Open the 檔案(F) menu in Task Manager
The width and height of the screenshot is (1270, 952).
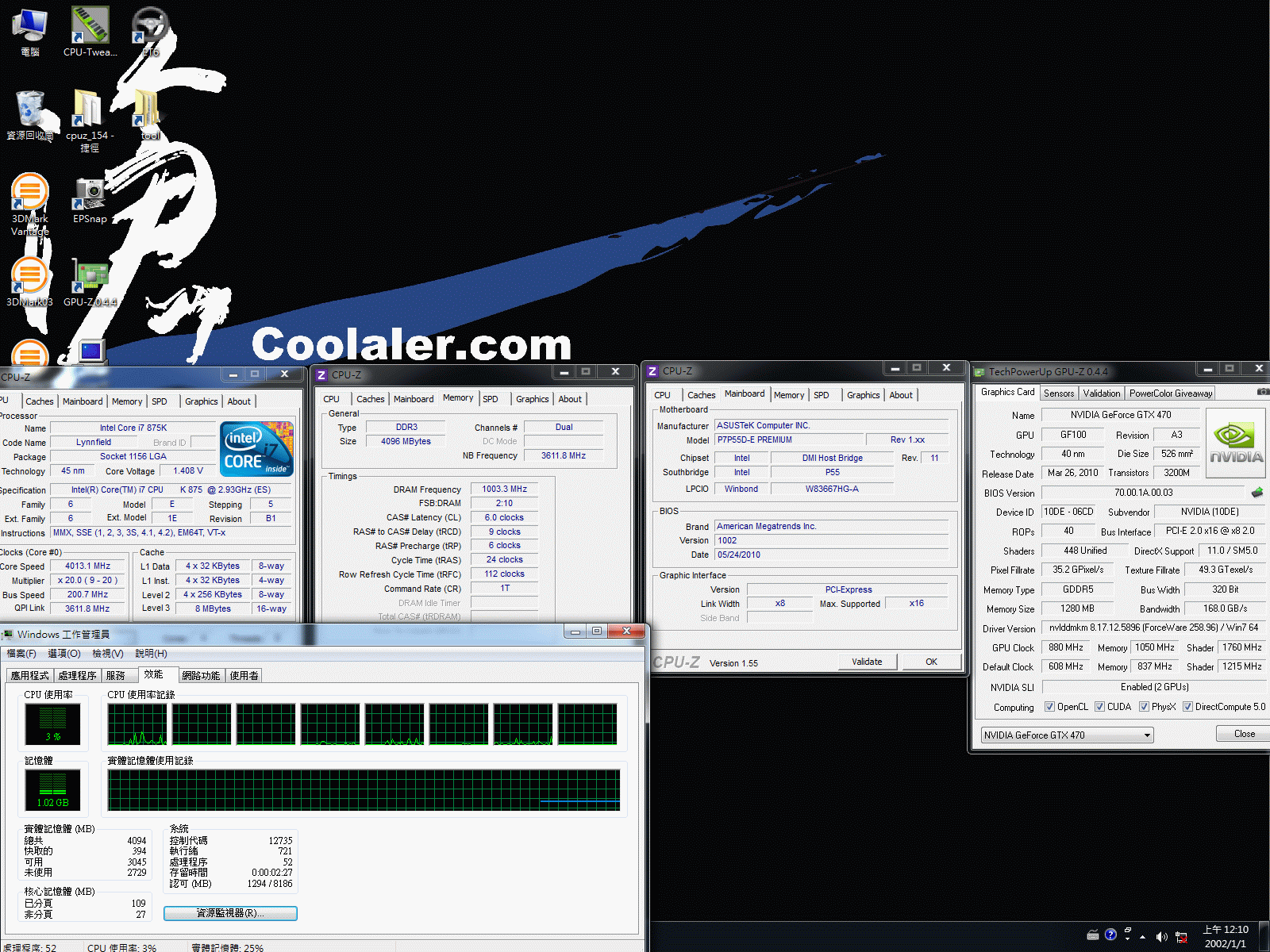[x=21, y=654]
